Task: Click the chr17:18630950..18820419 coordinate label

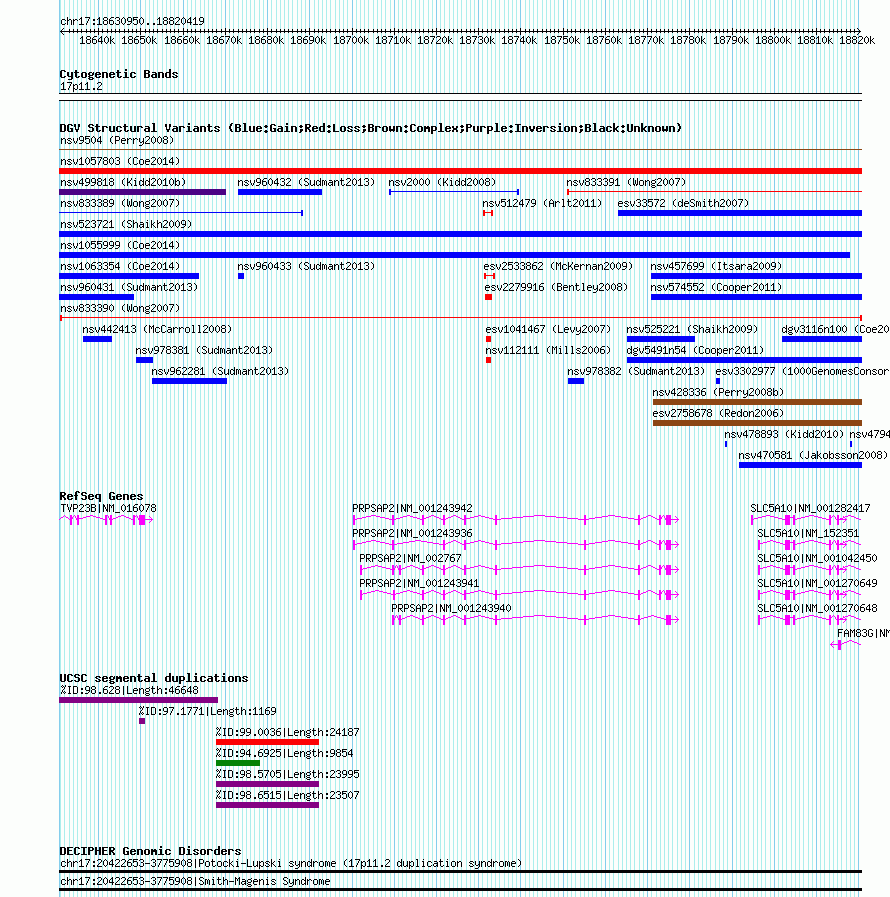Action: pyautogui.click(x=132, y=21)
